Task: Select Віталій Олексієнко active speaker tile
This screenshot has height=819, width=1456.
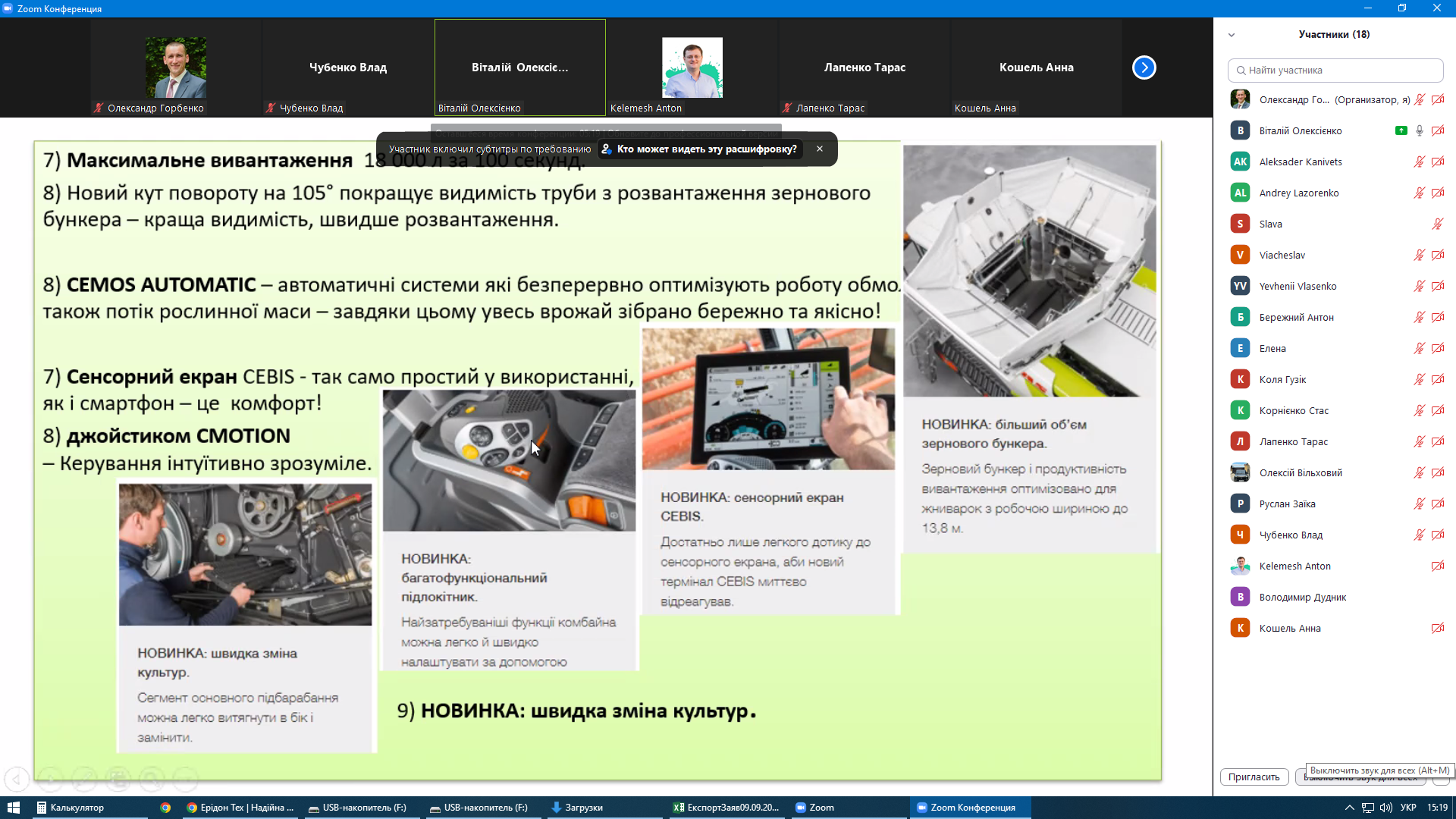Action: tap(520, 67)
